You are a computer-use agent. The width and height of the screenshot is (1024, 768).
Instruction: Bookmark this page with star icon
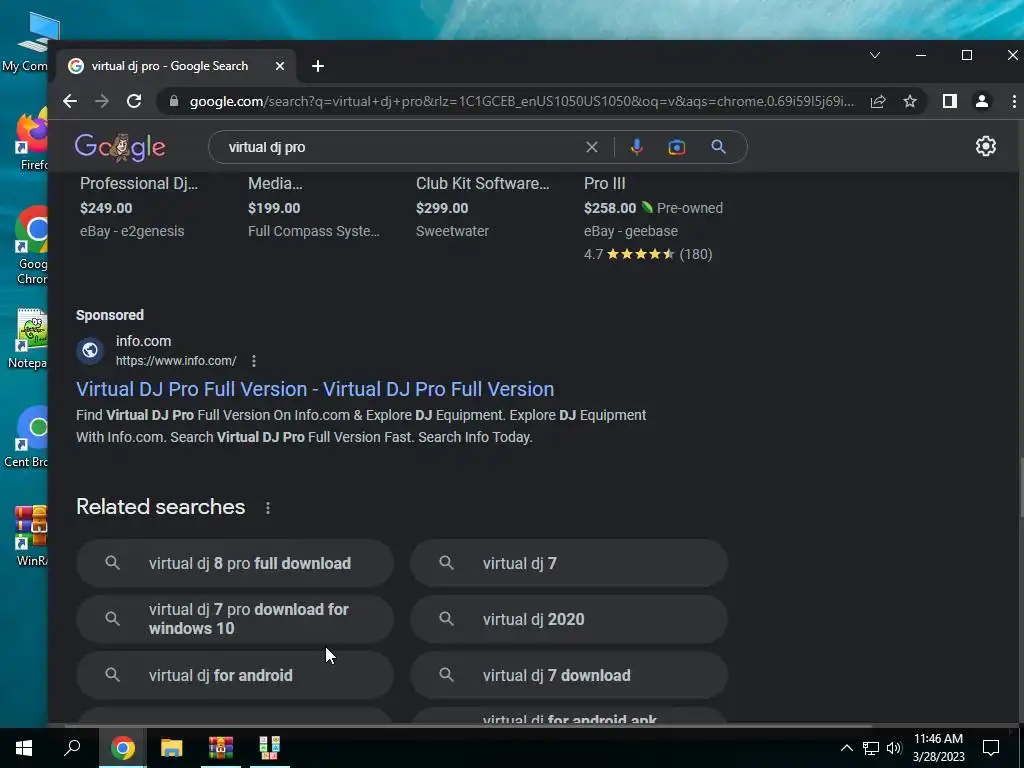point(910,101)
